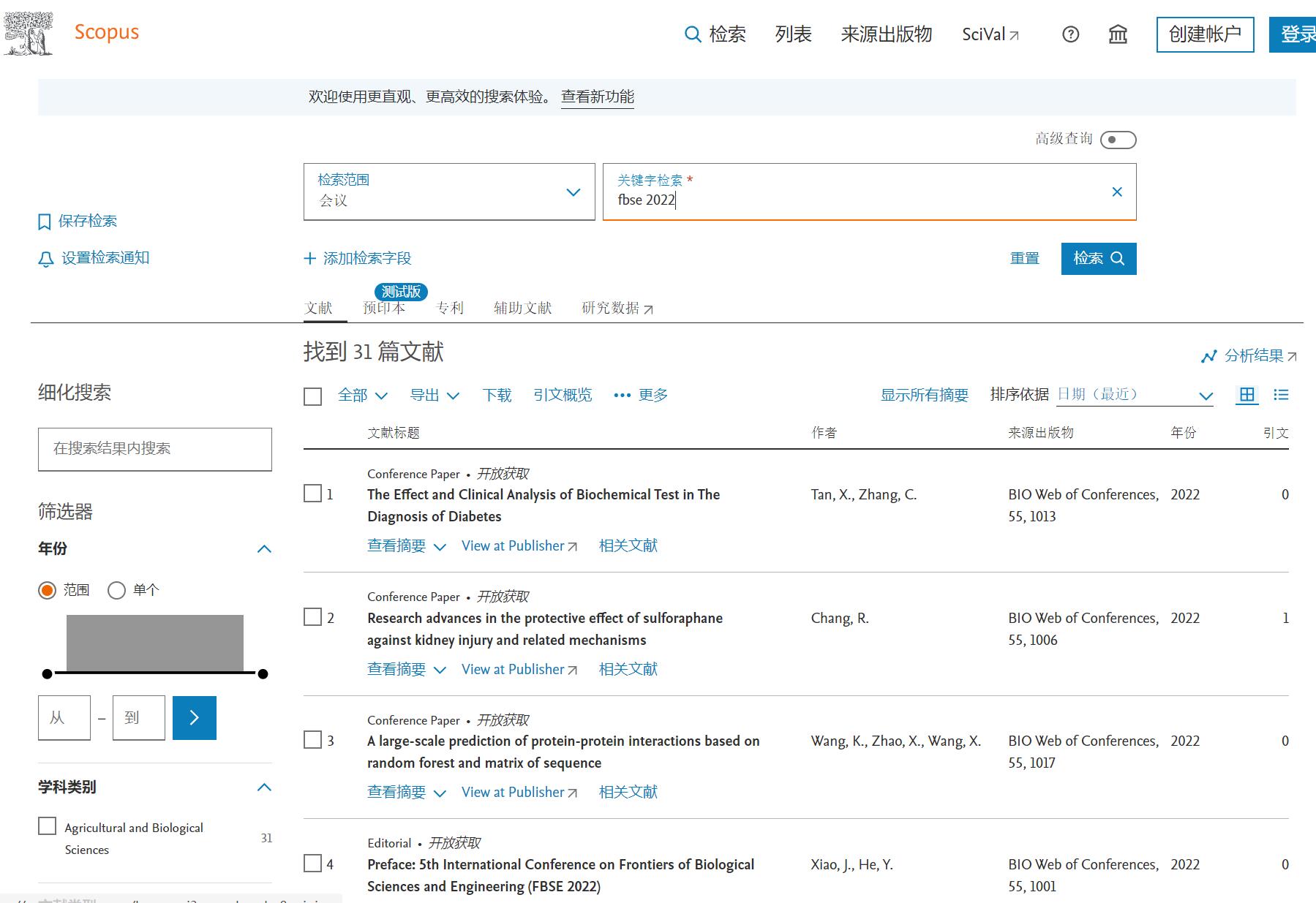Click the gray year histogram bar
Screen dimensions: 1316x903
point(155,643)
